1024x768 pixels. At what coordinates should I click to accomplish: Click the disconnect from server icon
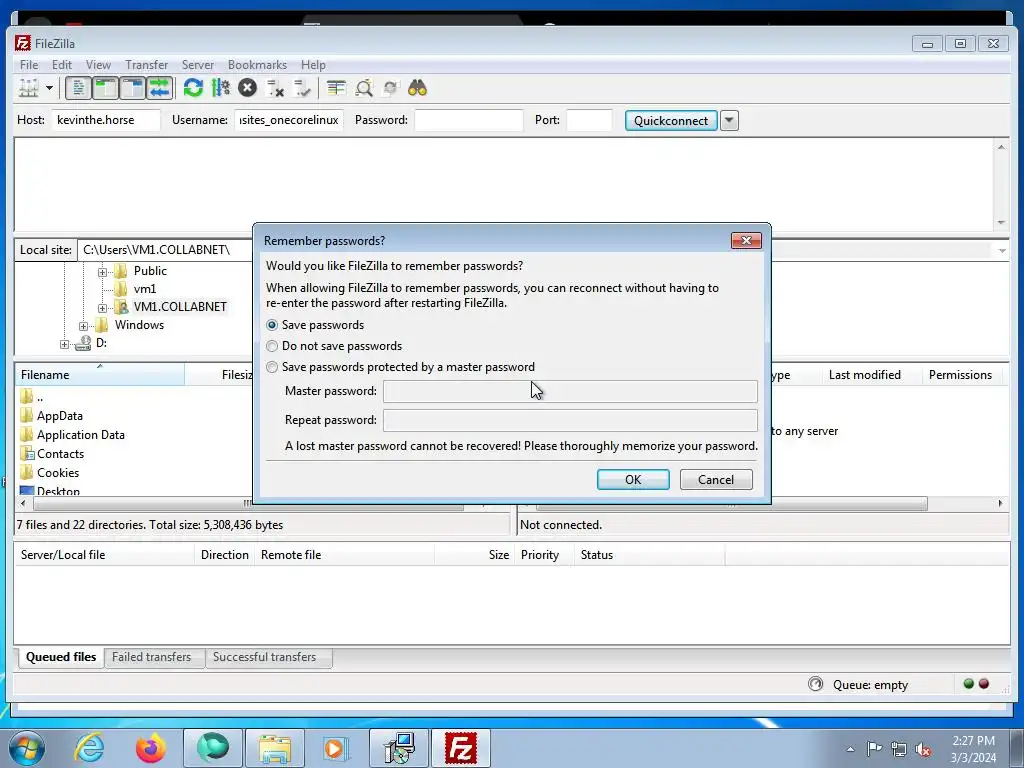[x=275, y=88]
